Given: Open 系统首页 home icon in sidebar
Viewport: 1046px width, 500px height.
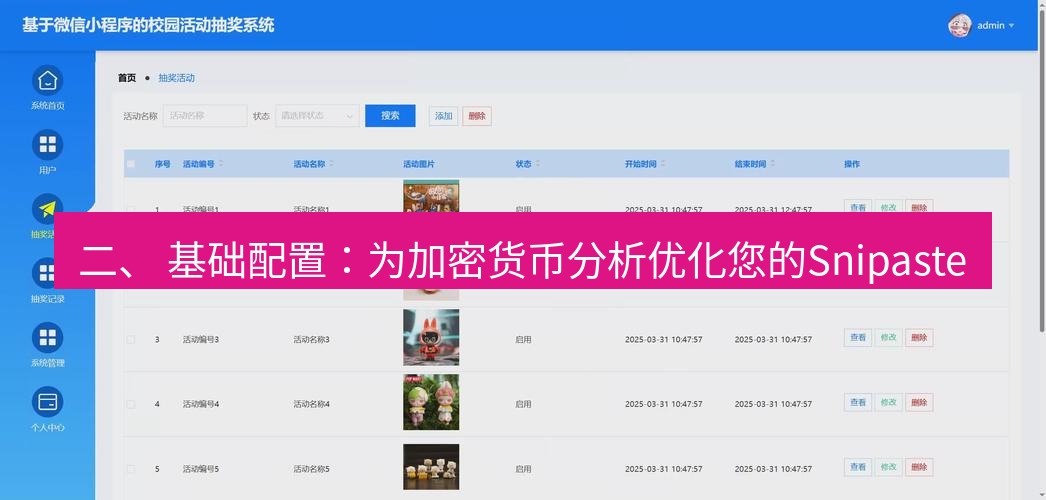Looking at the screenshot, I should tap(47, 81).
